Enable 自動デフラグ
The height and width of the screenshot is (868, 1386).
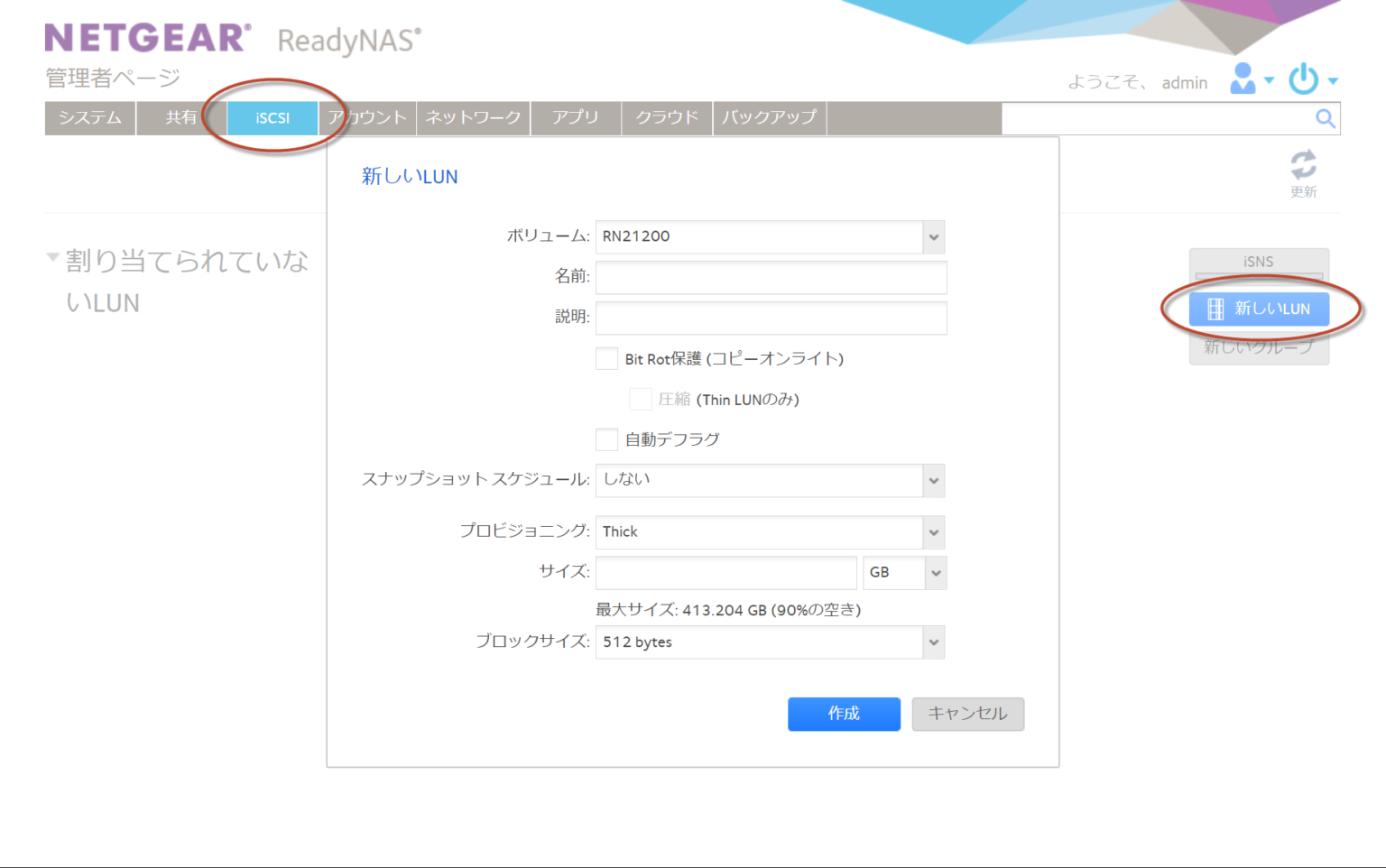click(x=606, y=439)
